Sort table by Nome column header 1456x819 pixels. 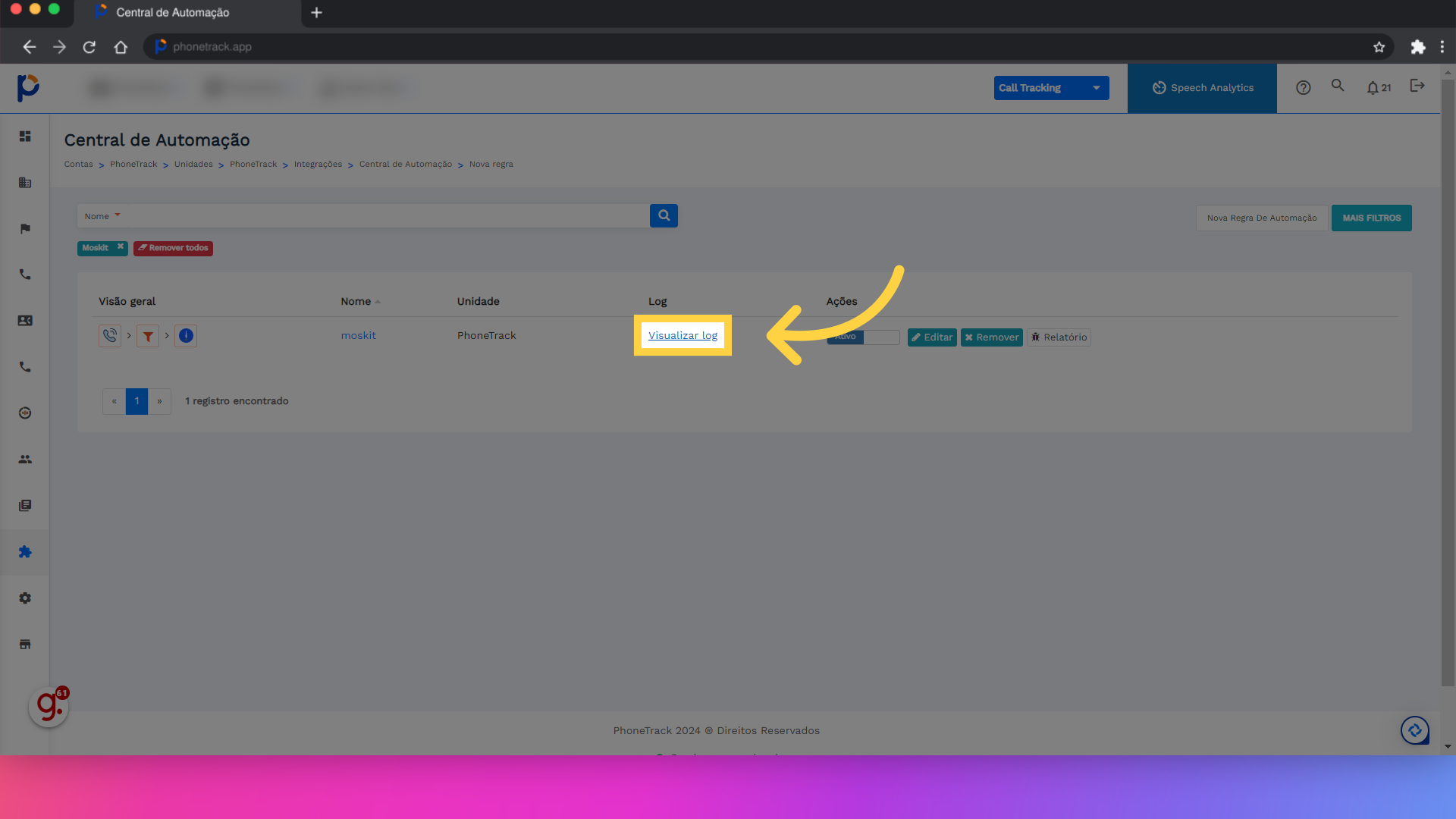coord(360,302)
